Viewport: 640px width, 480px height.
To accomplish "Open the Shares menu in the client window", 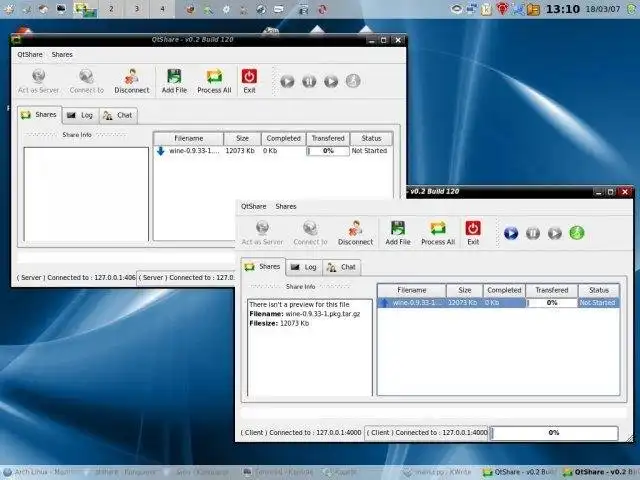I will (286, 206).
